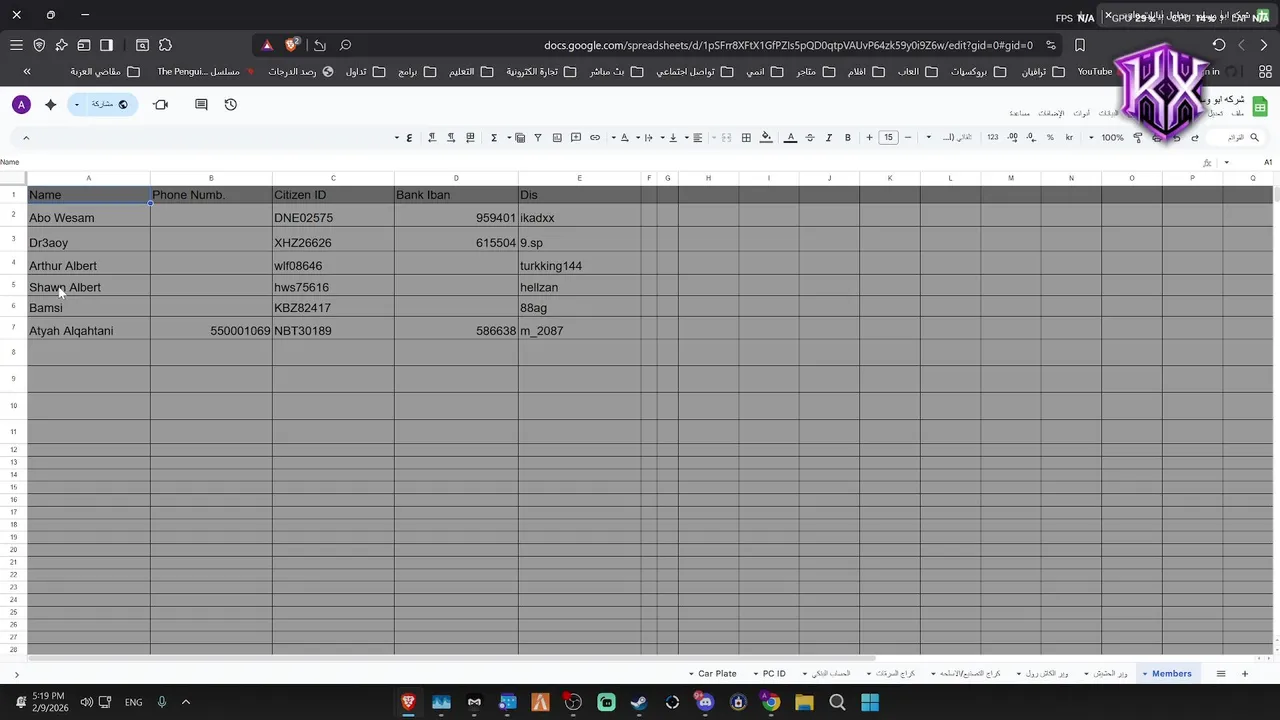This screenshot has width=1280, height=720.
Task: Apply strikethrough formatting from toolbar
Action: (x=810, y=137)
